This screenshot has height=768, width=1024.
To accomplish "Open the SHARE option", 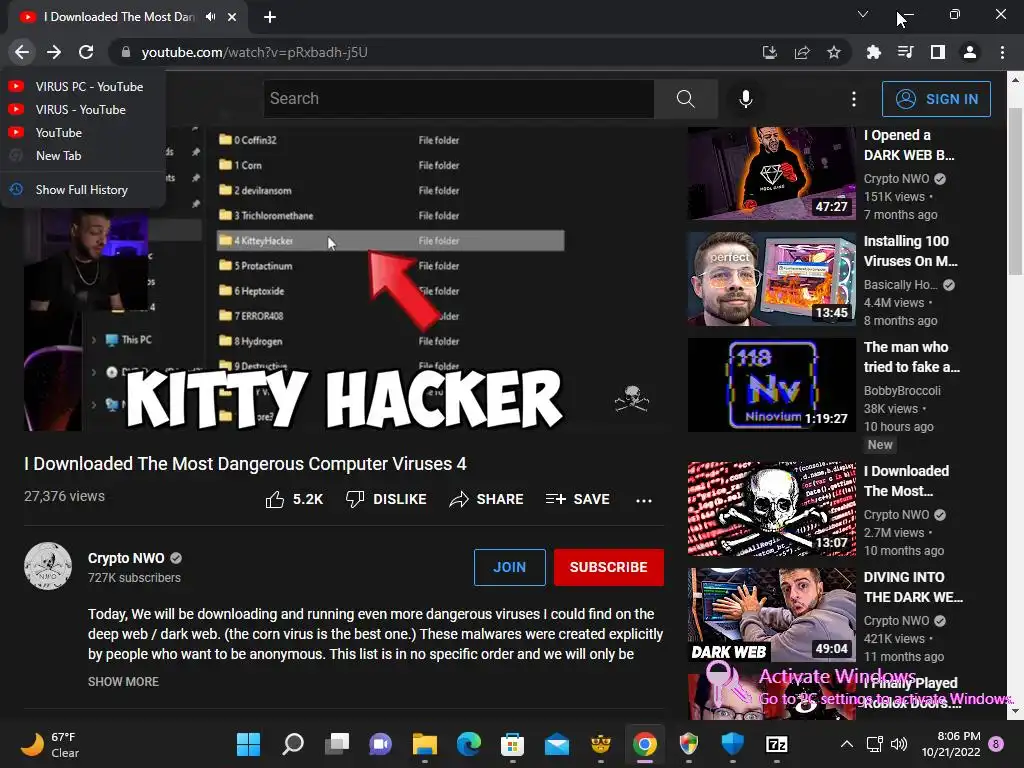I will (487, 500).
